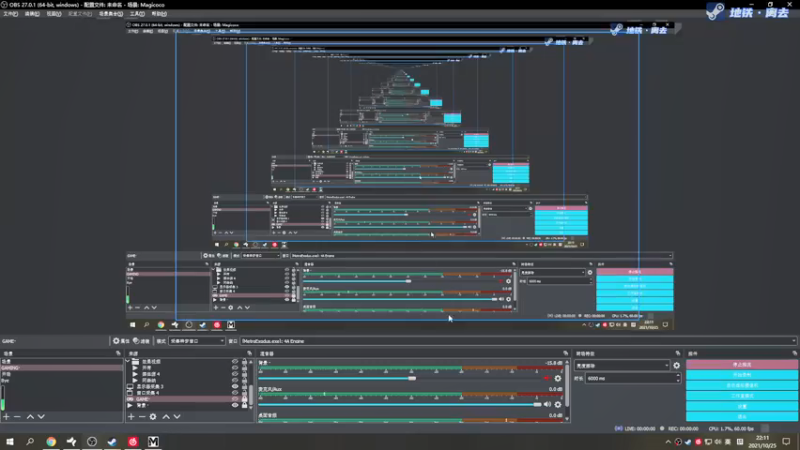
Task: Open source properties gear in source toolbar
Action: coord(120,341)
